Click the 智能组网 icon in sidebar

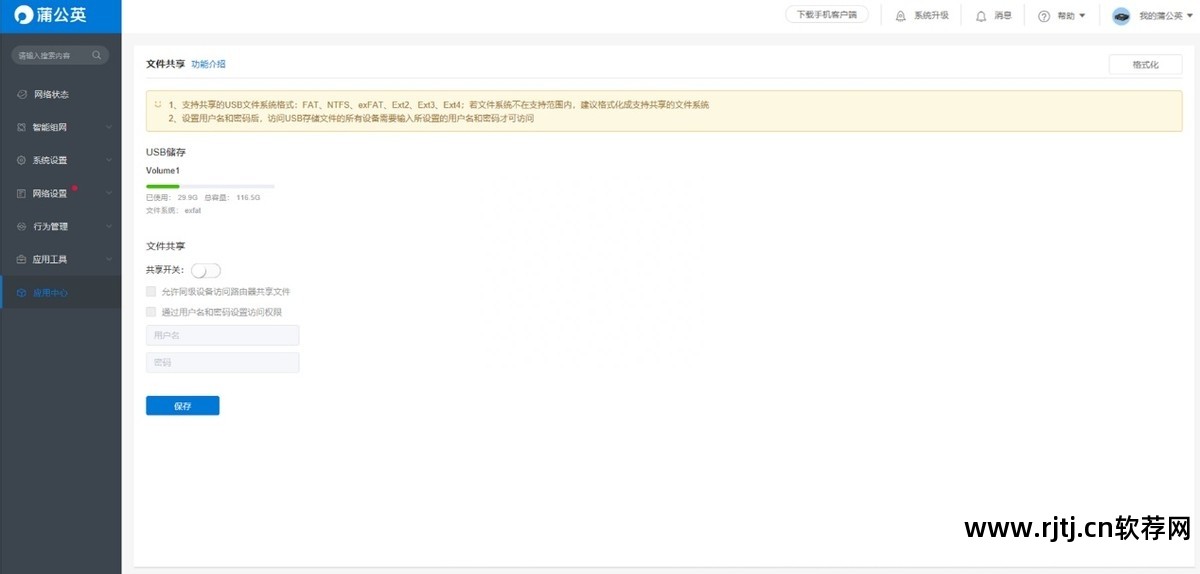click(22, 127)
